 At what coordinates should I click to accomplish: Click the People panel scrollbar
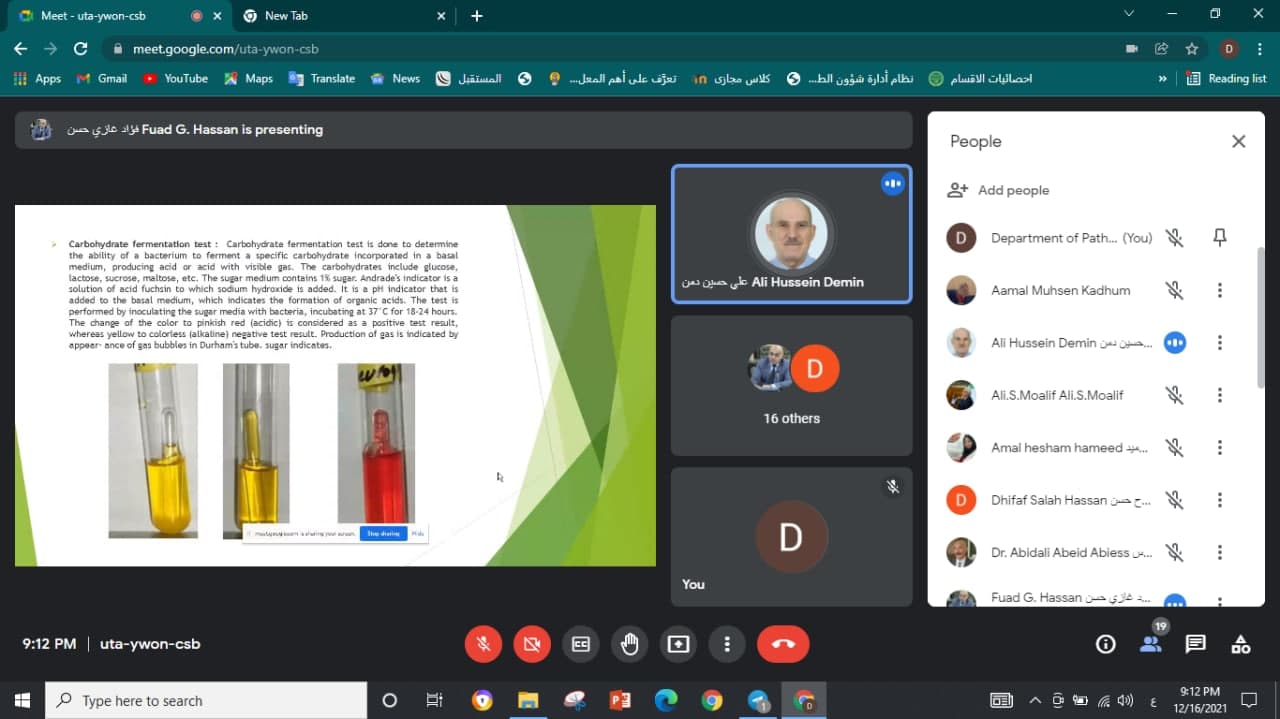(1260, 317)
